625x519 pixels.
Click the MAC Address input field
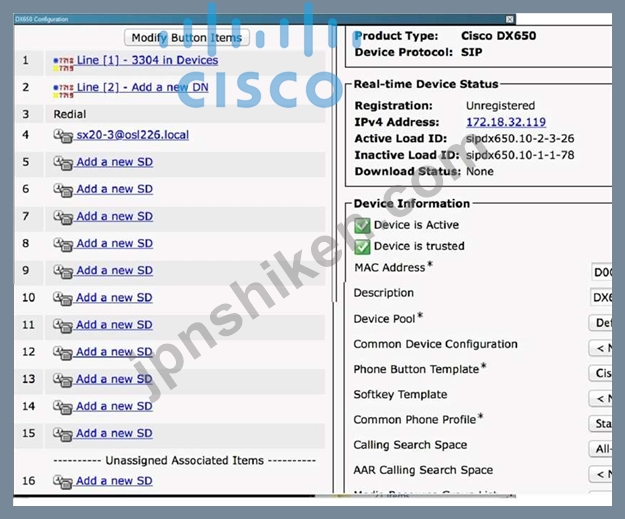coord(601,272)
